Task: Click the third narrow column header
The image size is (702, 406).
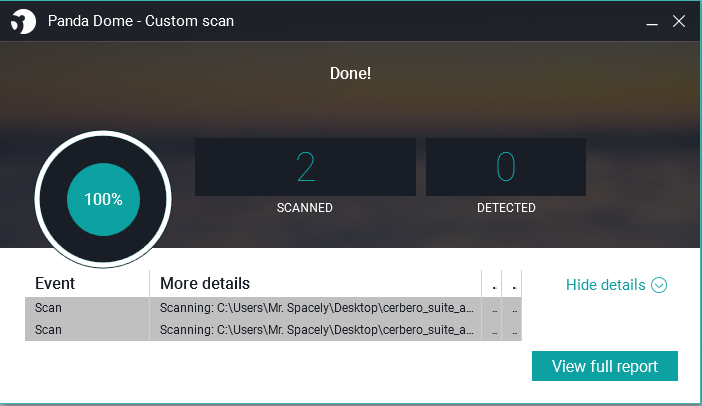Action: click(x=492, y=283)
